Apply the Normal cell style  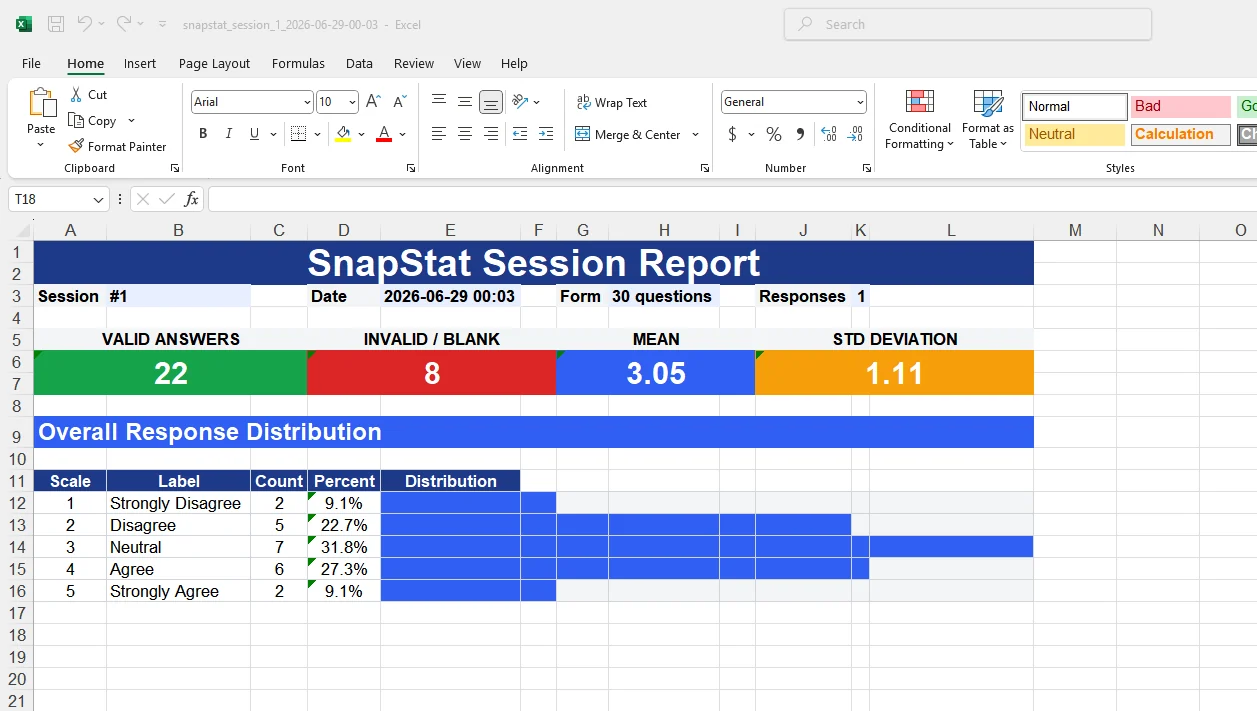click(1075, 106)
